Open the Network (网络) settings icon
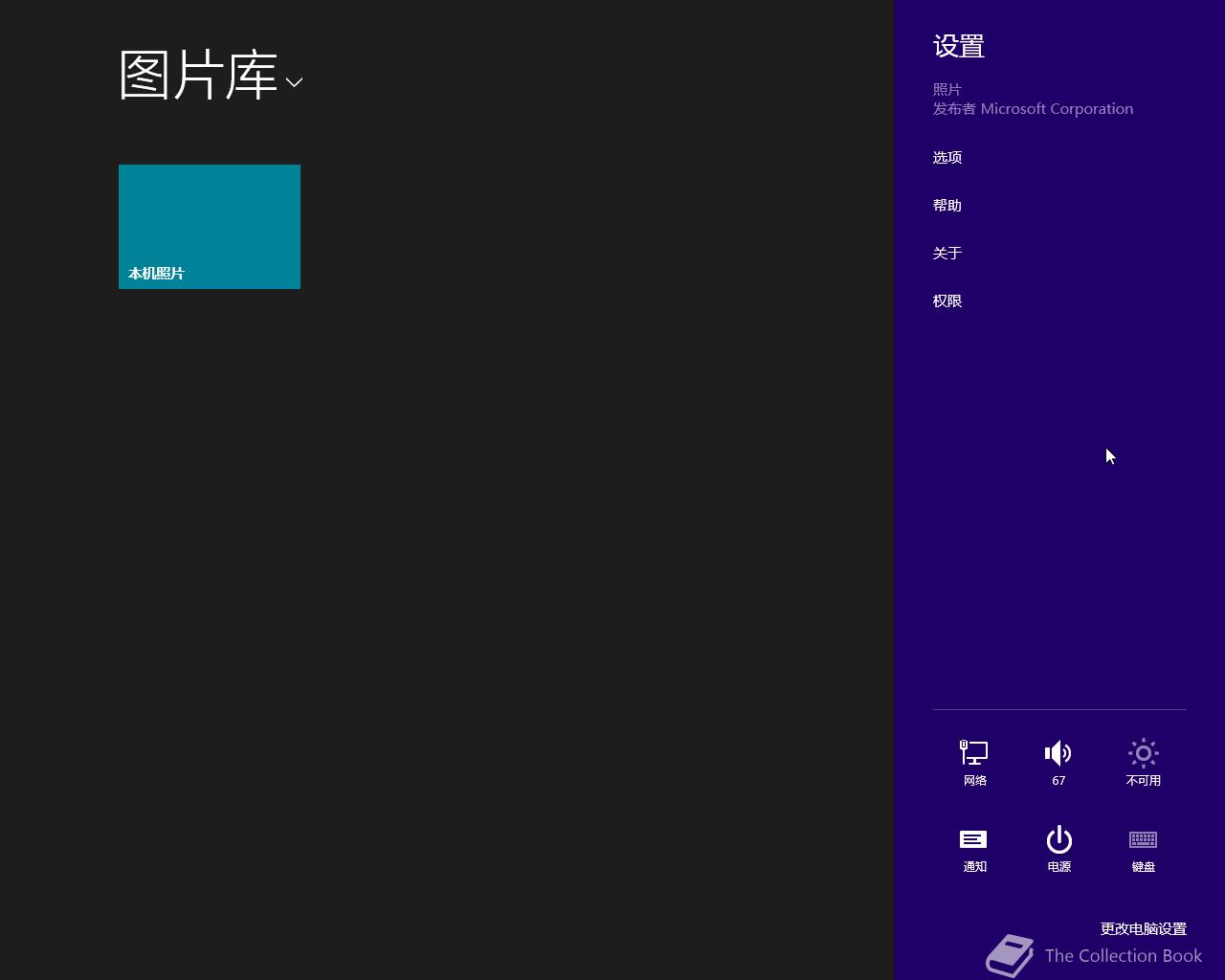The image size is (1225, 980). click(x=974, y=763)
